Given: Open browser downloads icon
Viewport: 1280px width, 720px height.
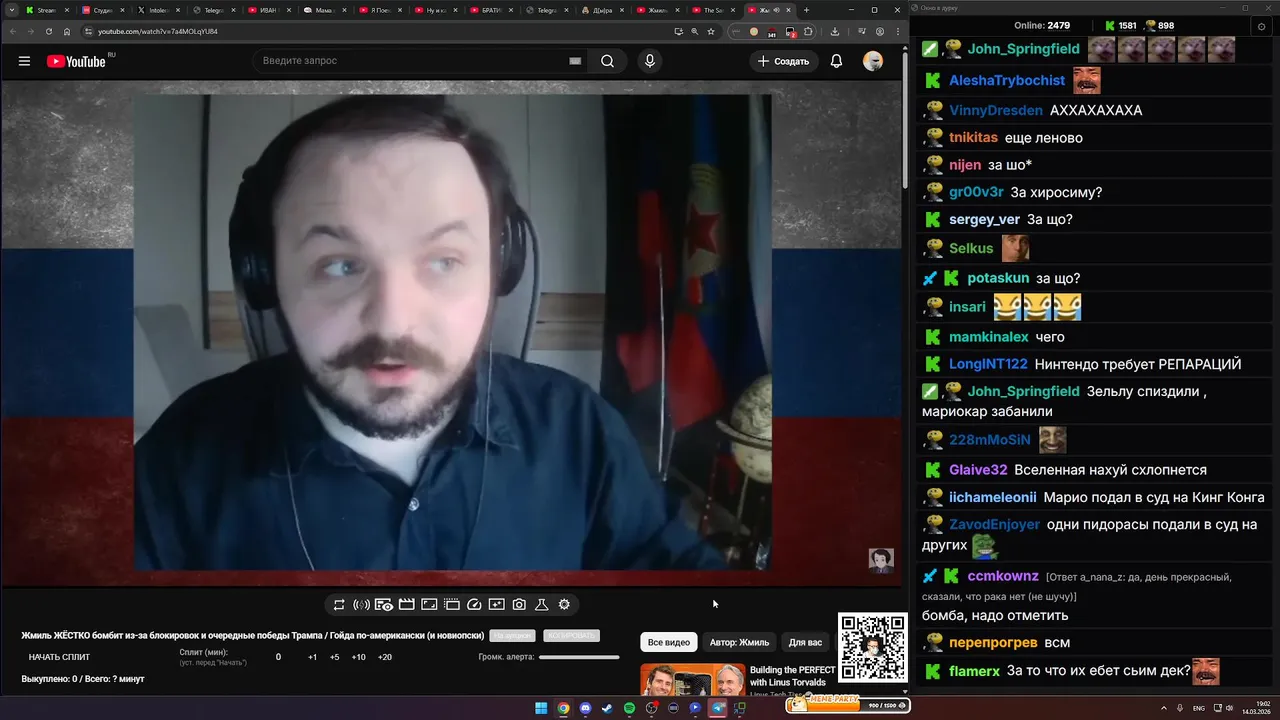Looking at the screenshot, I should [835, 31].
